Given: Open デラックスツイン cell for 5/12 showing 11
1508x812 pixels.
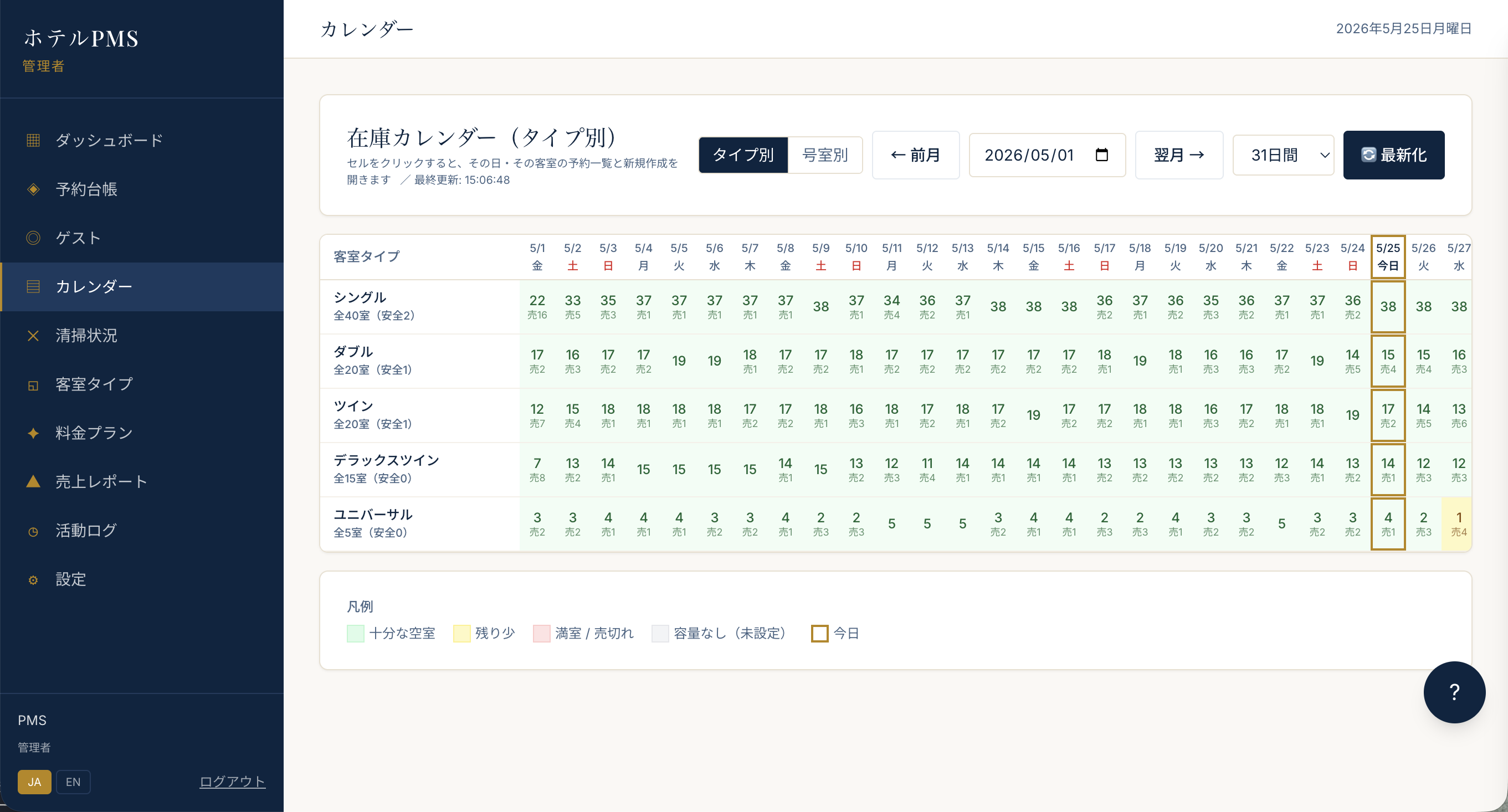Looking at the screenshot, I should pyautogui.click(x=927, y=470).
